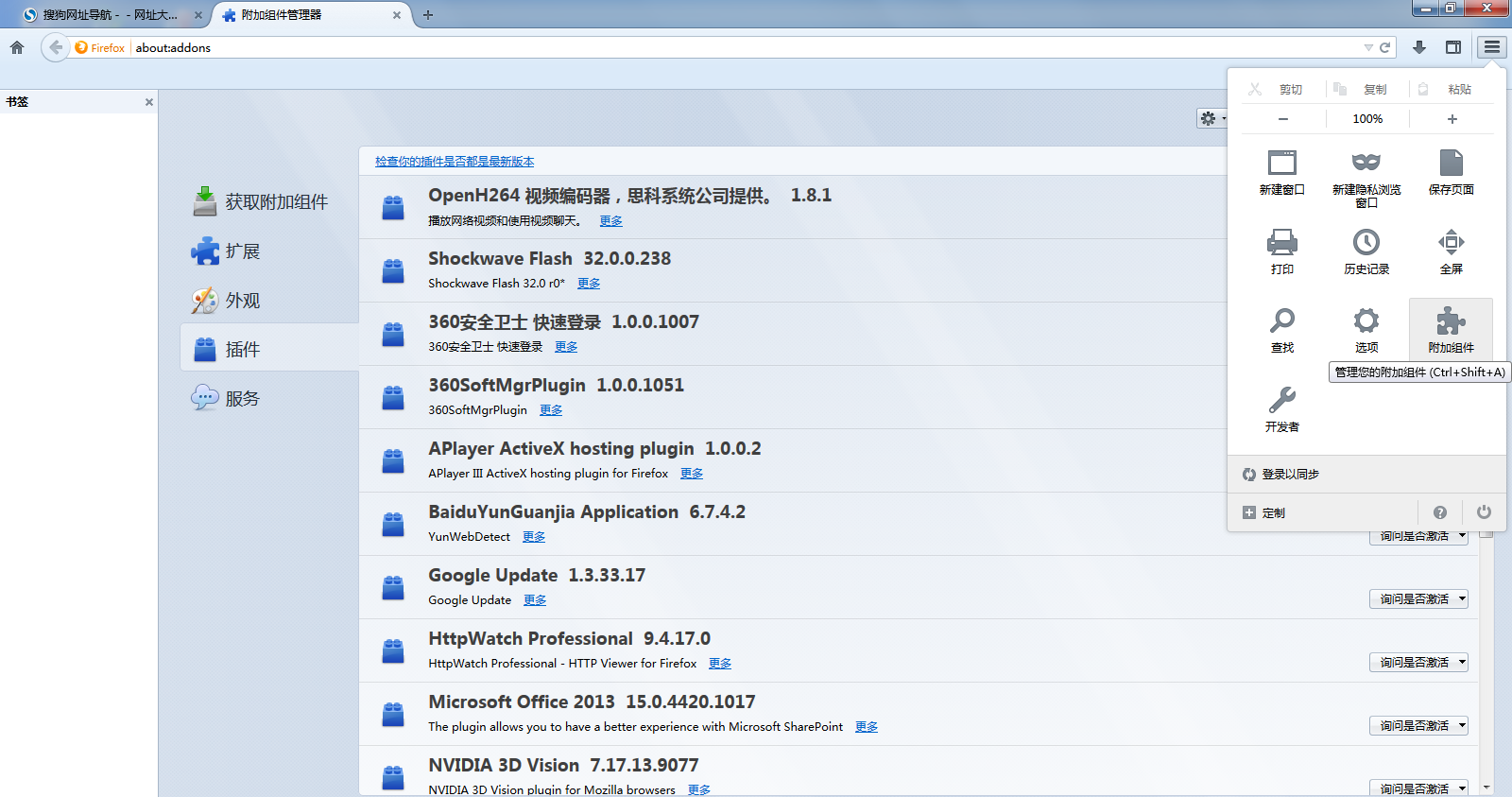Toggle the sidebar icon in toolbar
Image resolution: width=1512 pixels, height=797 pixels.
pyautogui.click(x=1453, y=47)
